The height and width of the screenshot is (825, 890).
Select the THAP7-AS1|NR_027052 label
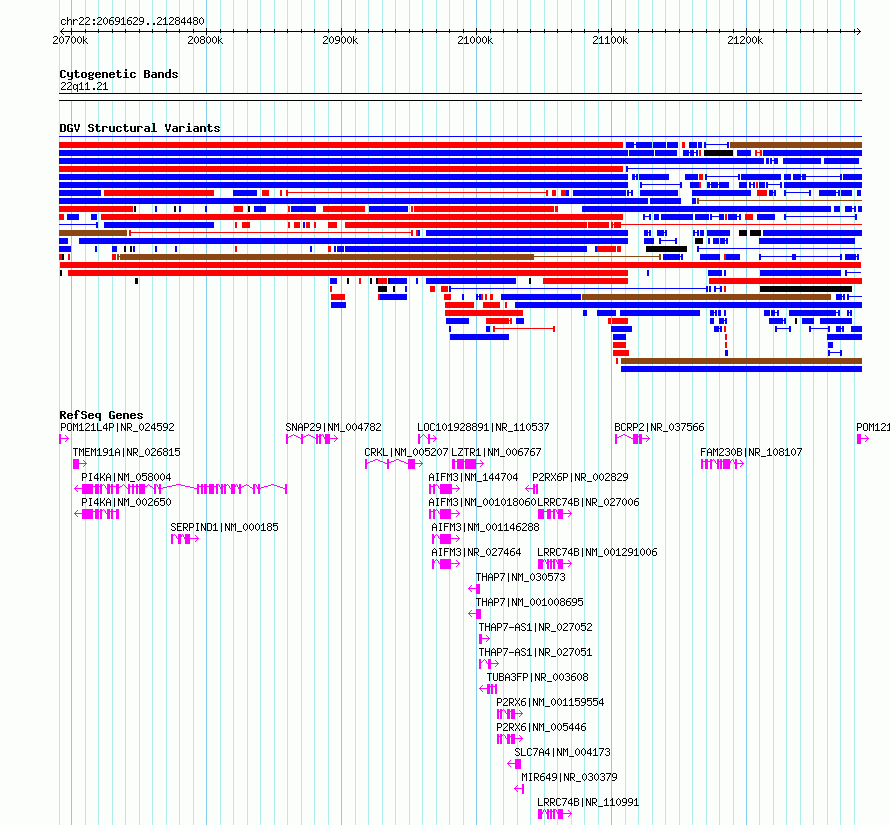pos(535,627)
